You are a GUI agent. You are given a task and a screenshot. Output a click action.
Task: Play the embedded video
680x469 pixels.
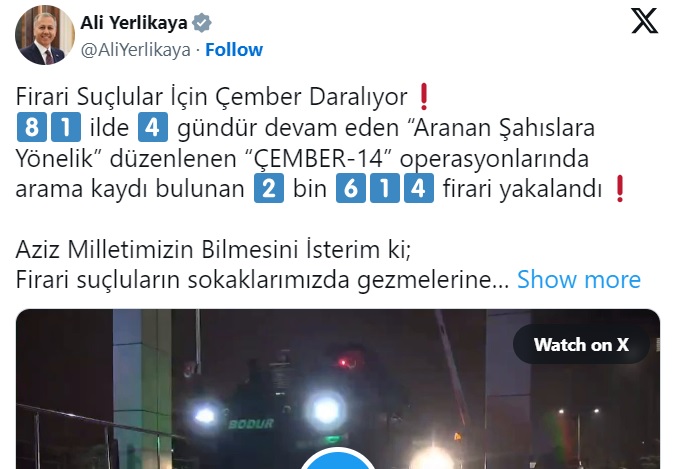click(x=337, y=459)
